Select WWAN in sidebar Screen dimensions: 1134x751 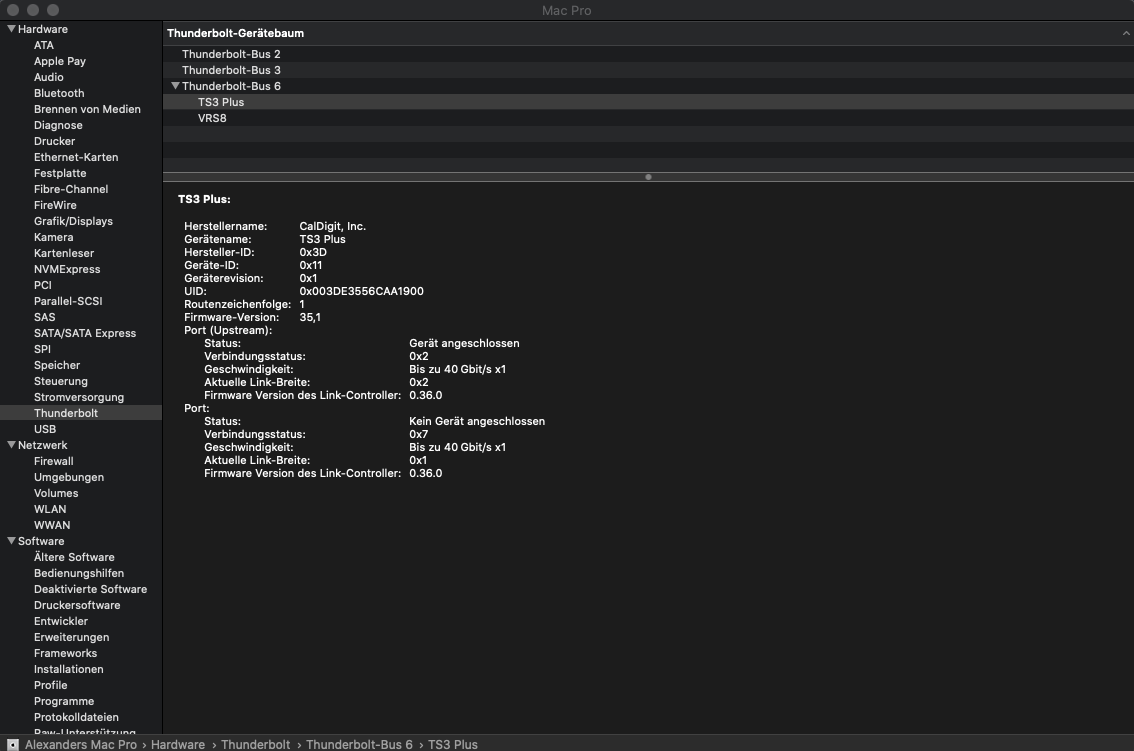pos(52,525)
